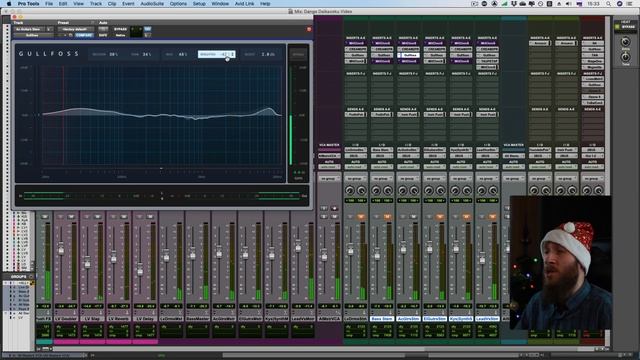Click the LV Doubler volume fader
This screenshot has height=360, width=640.
pos(61,249)
